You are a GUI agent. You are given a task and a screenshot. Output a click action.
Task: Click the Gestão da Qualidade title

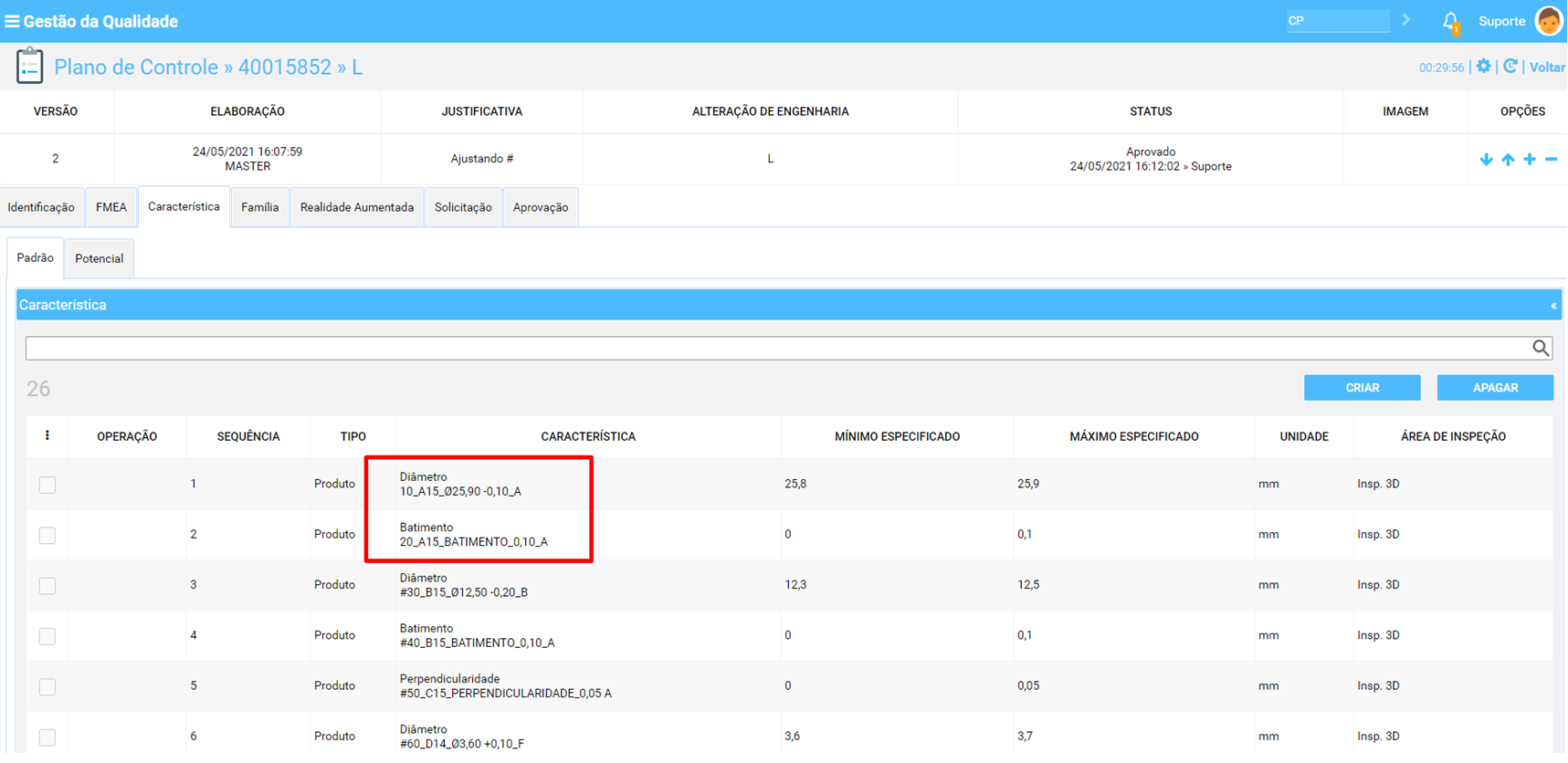[x=100, y=21]
